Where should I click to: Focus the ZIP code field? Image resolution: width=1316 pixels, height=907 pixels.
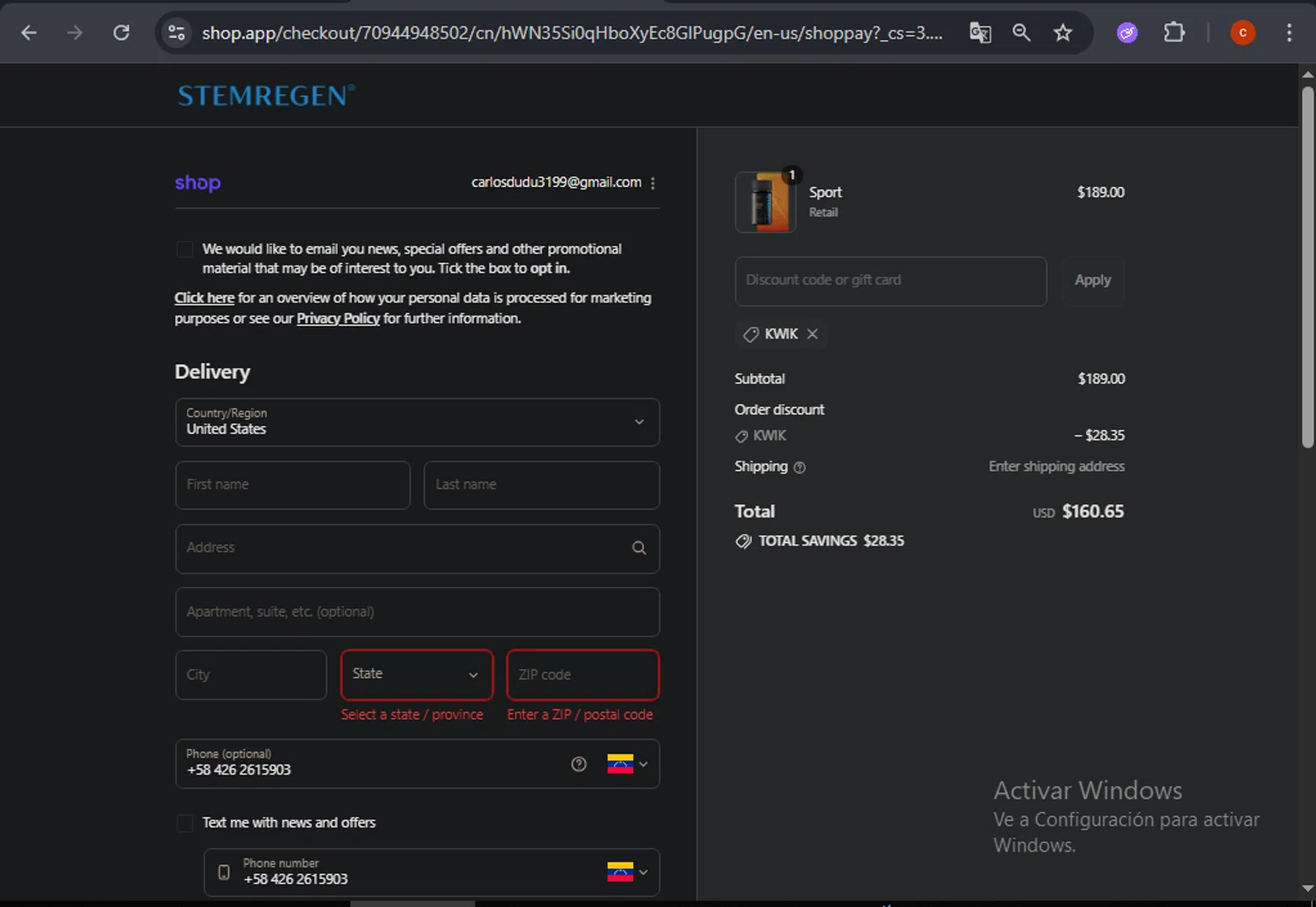coord(583,675)
